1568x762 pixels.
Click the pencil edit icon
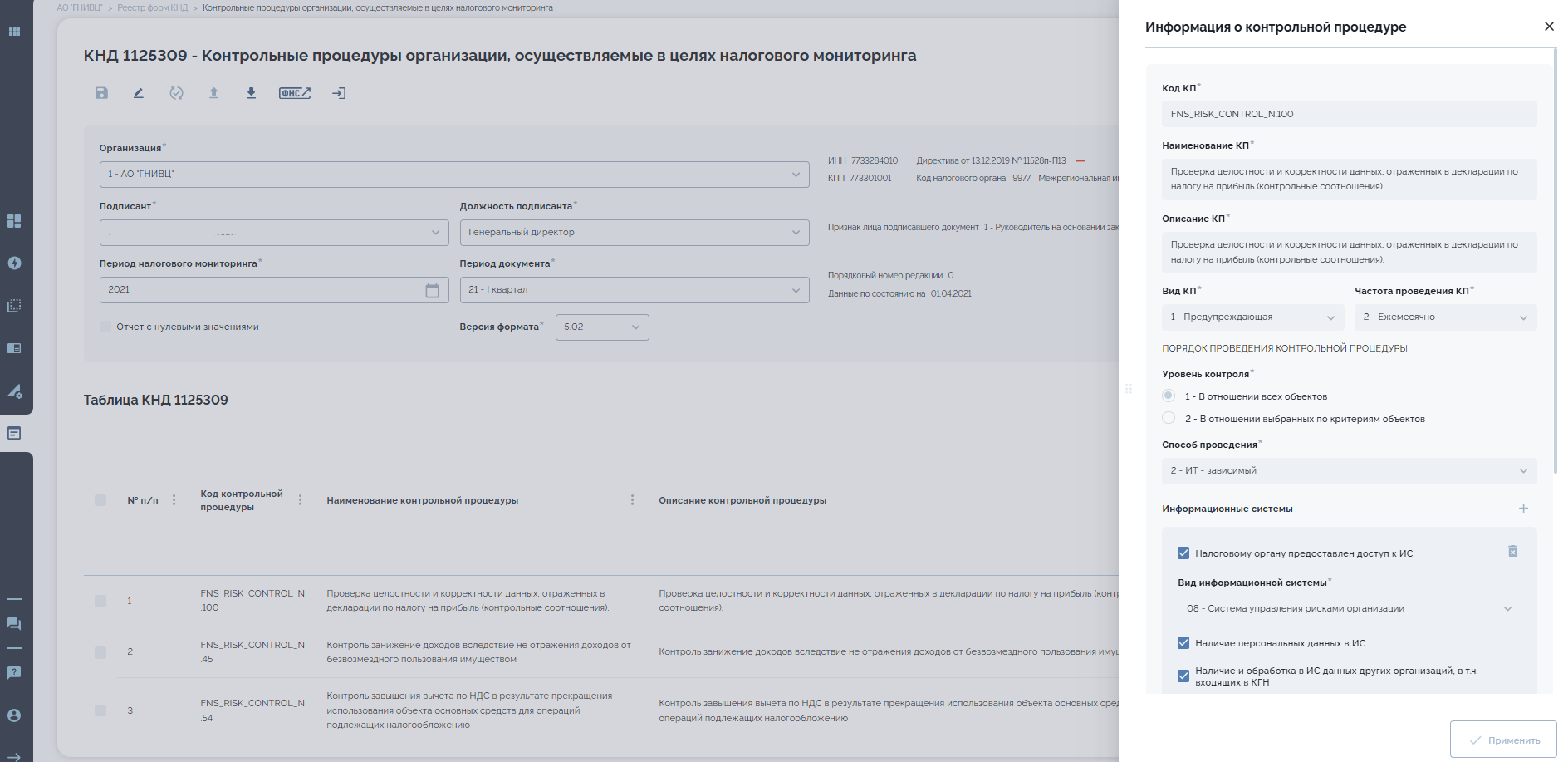[139, 93]
